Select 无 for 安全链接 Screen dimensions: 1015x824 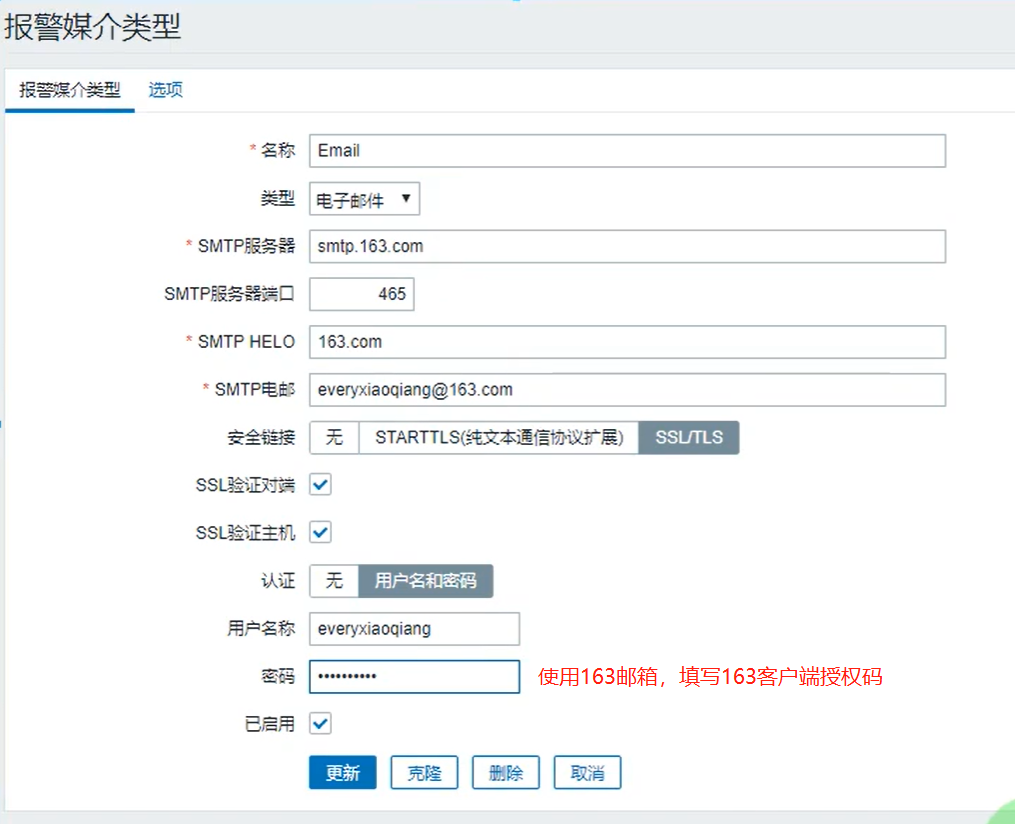pos(334,438)
